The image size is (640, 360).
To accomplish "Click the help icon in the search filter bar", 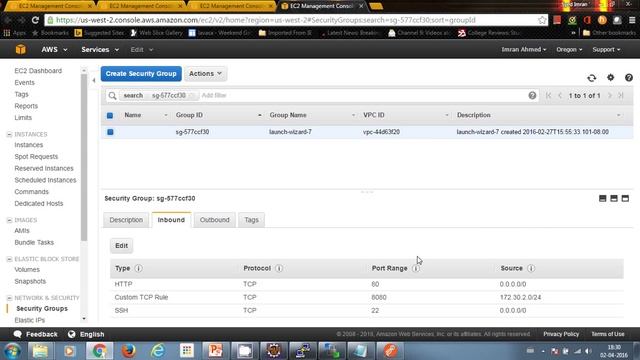I will [532, 95].
